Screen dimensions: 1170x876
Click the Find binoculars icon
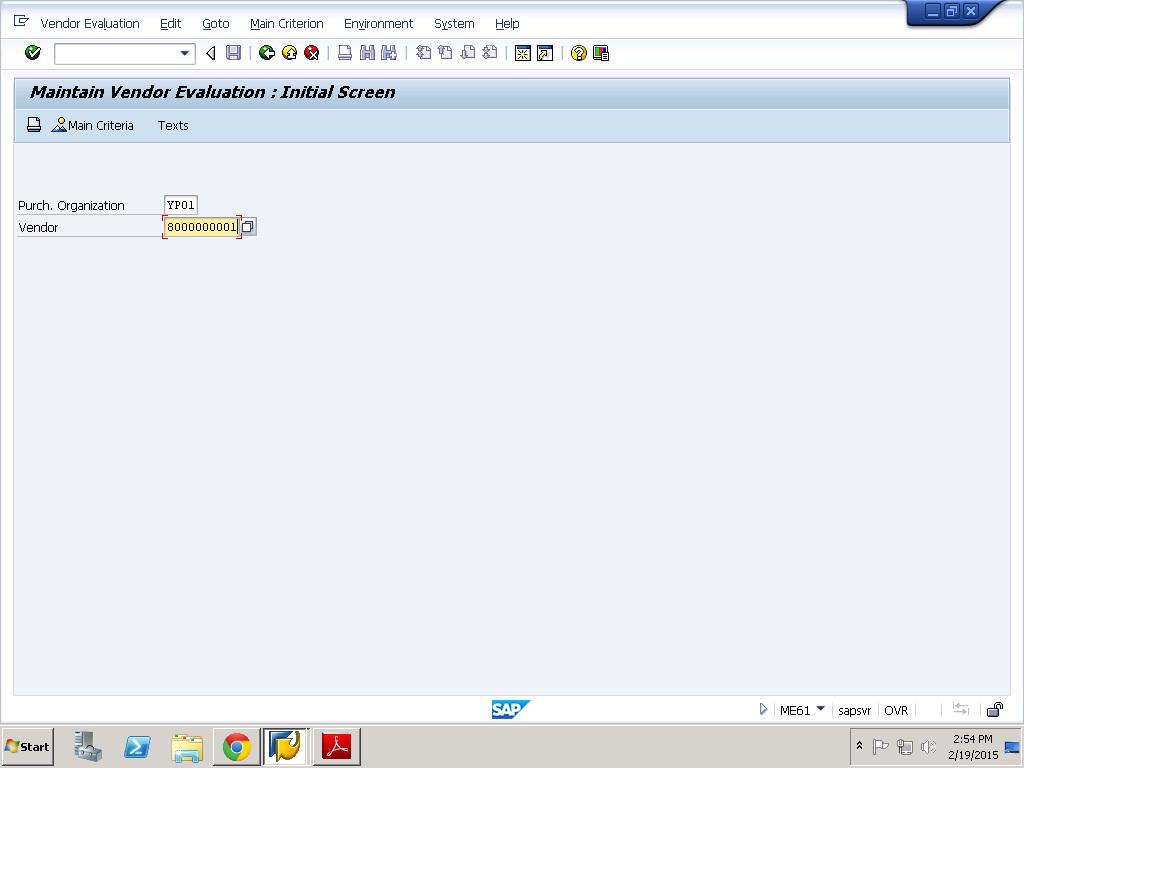coord(367,53)
